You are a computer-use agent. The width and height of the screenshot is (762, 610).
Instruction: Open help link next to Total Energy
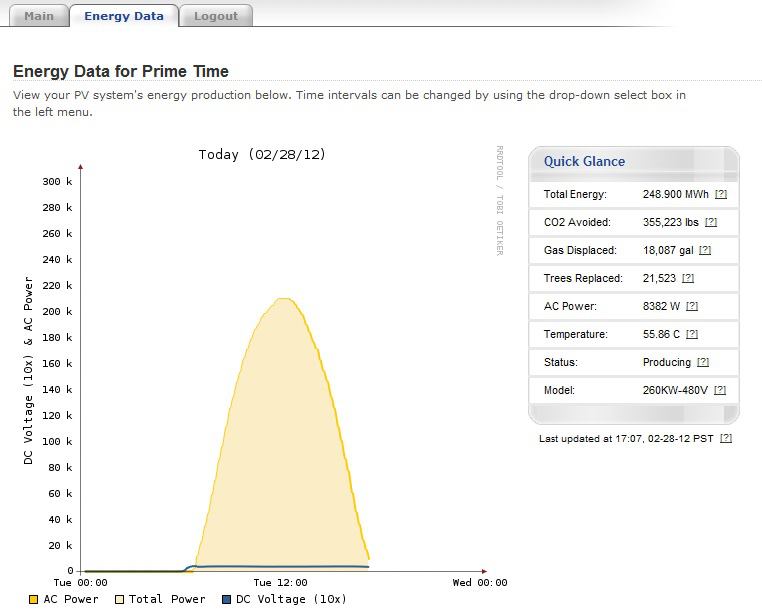point(721,194)
